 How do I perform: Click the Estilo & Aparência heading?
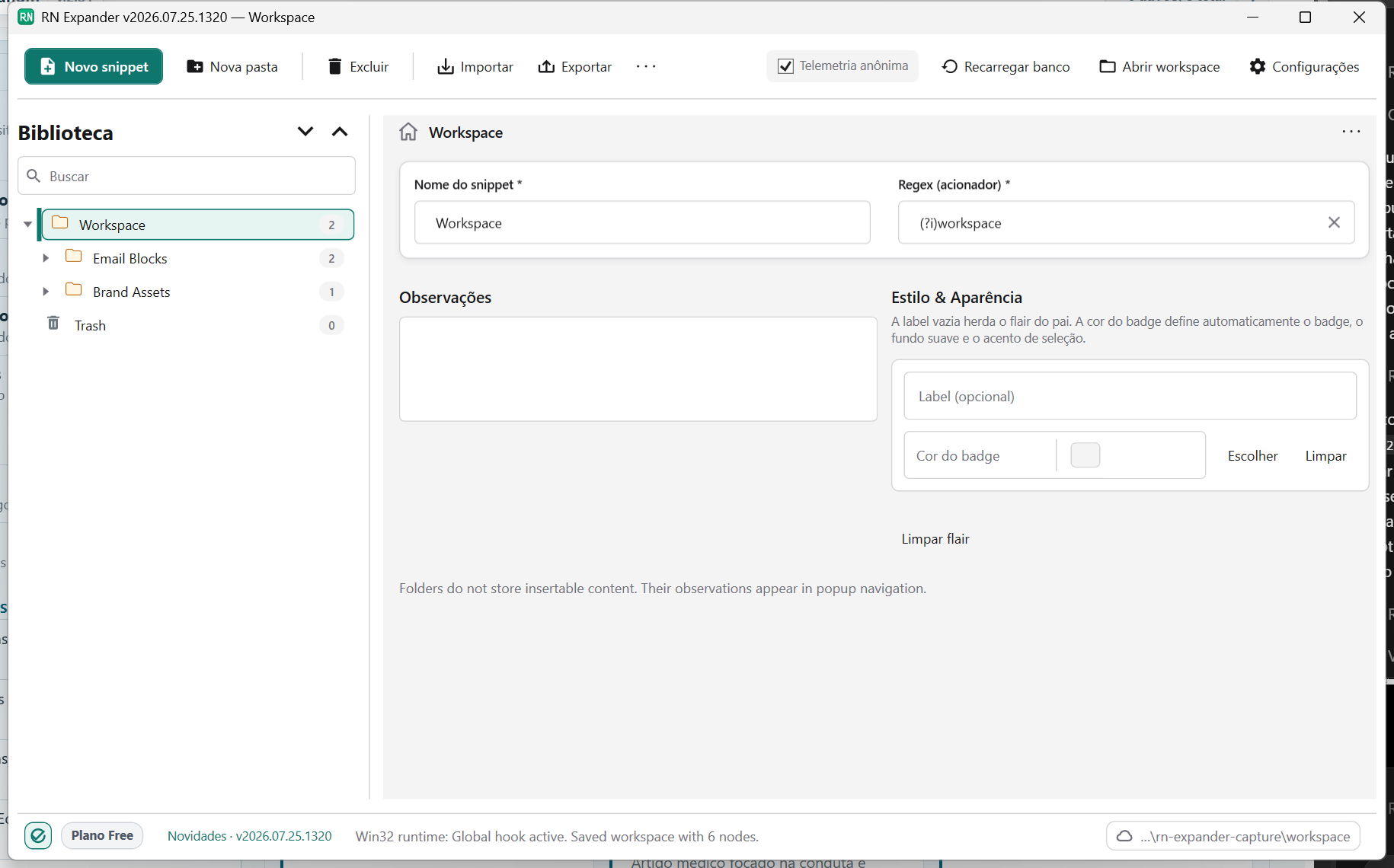pos(957,297)
